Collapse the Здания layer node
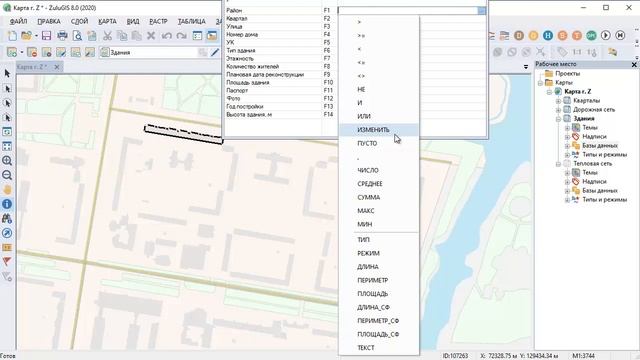The image size is (640, 360). (558, 119)
